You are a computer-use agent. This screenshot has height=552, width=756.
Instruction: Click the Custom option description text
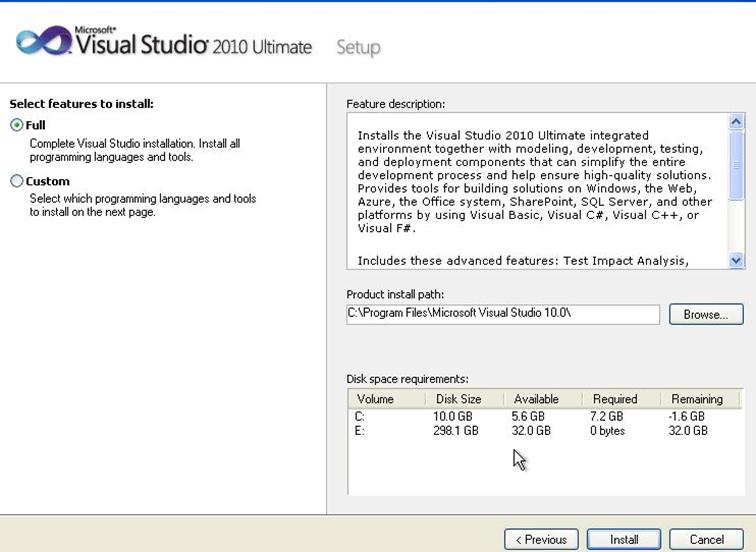tap(143, 205)
